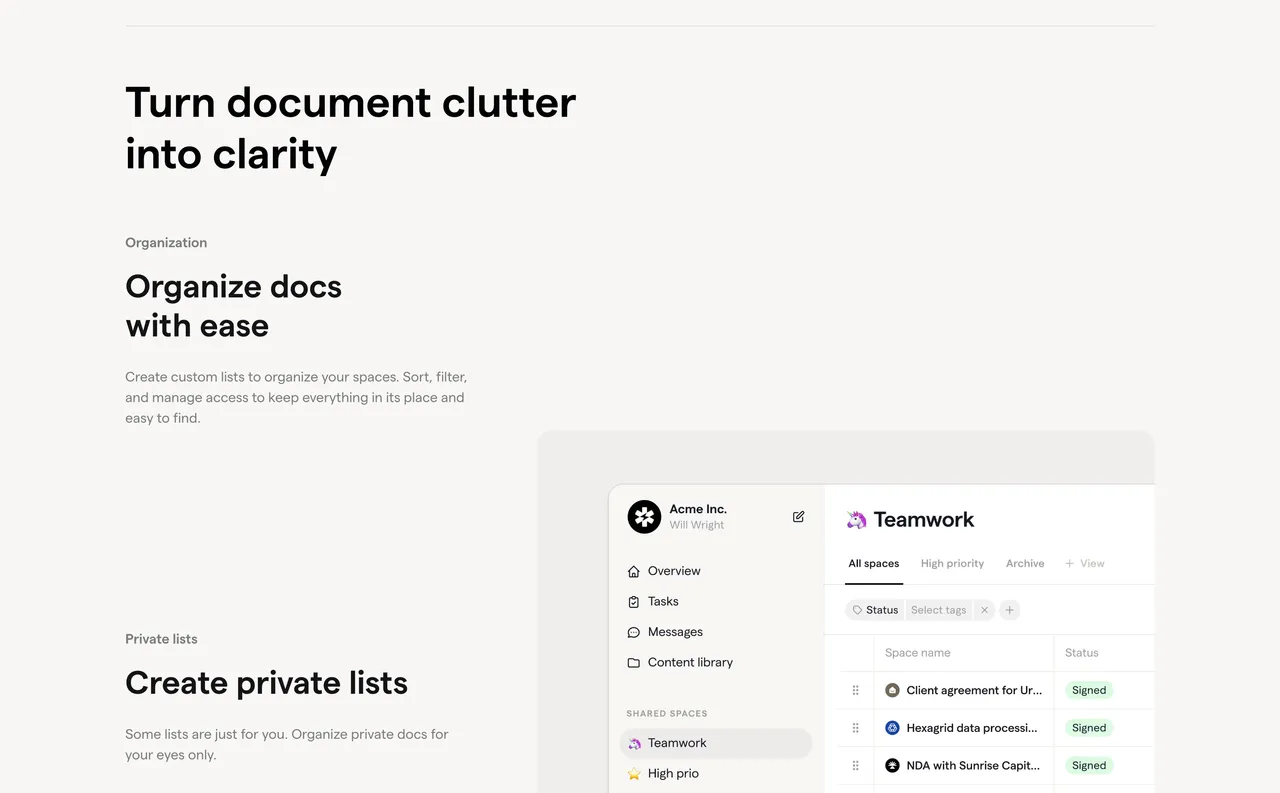Open the Select tags dropdown

point(938,609)
